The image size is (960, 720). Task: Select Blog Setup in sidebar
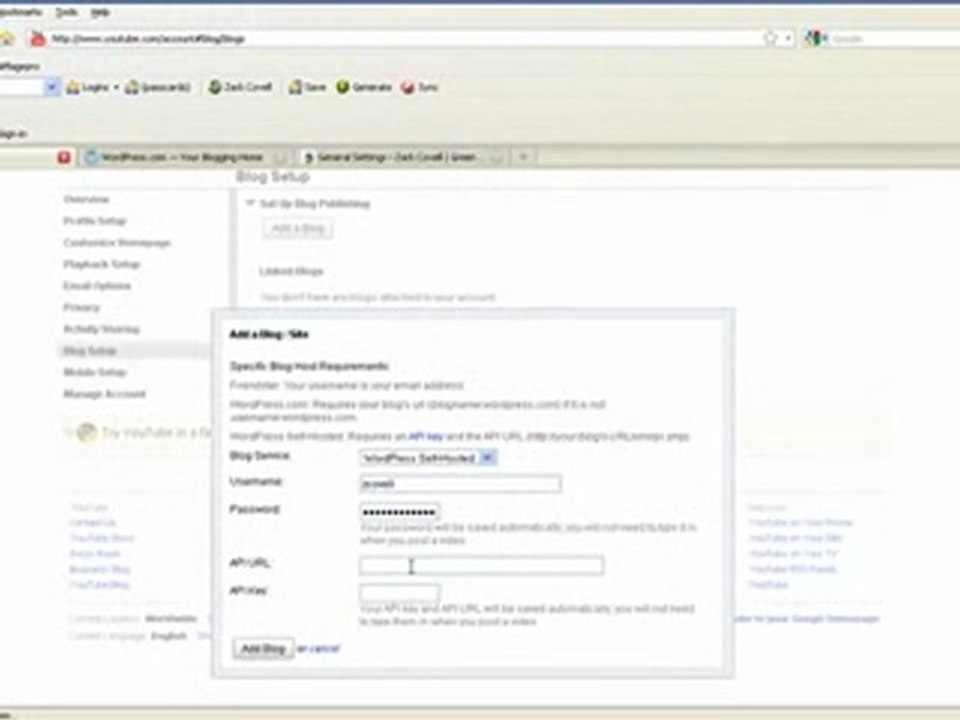[x=90, y=351]
